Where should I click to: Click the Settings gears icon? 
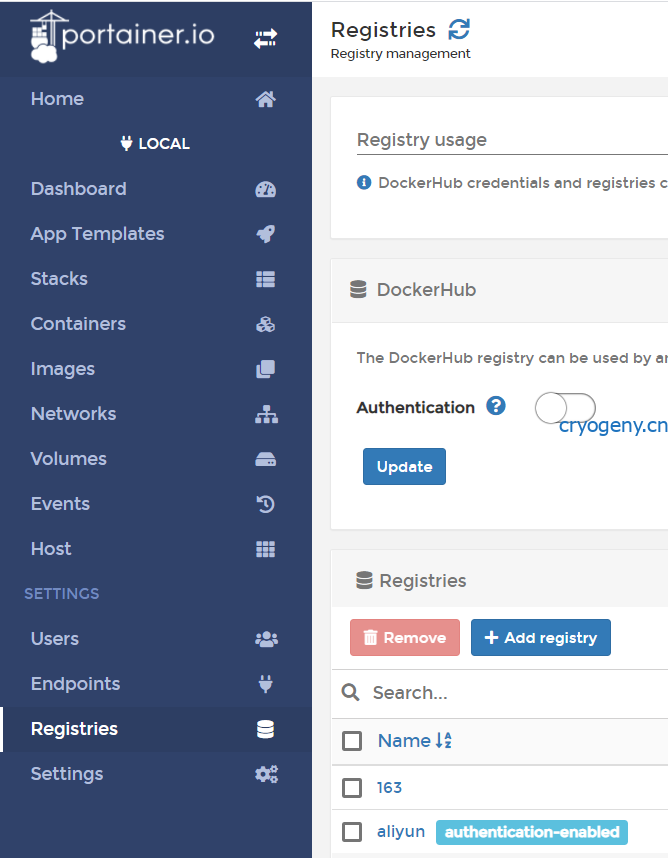point(266,774)
